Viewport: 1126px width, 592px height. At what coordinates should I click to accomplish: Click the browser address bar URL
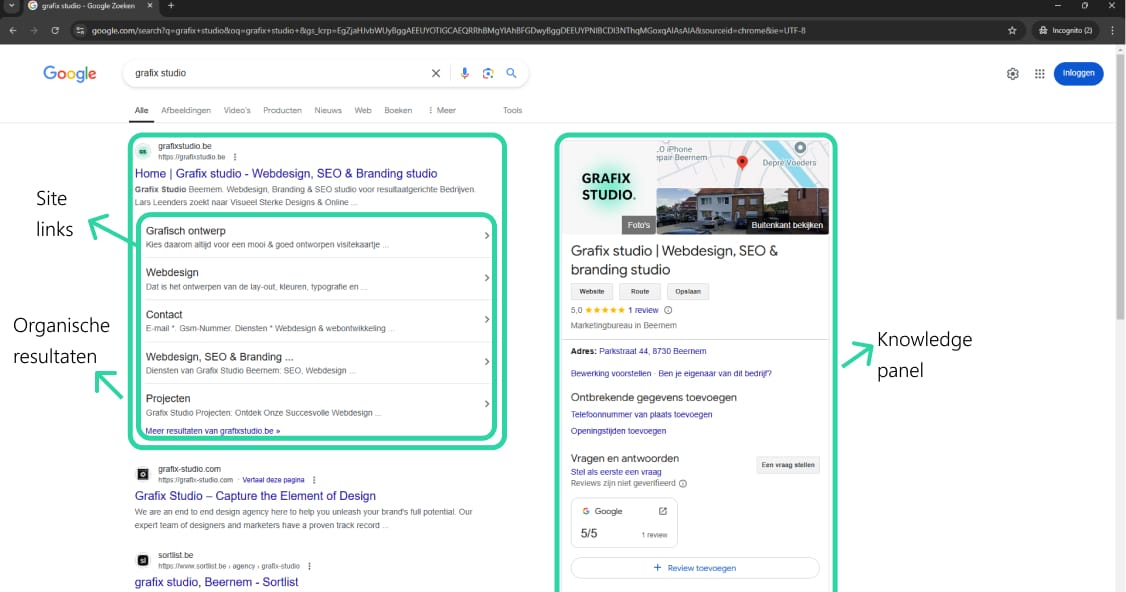tap(449, 31)
